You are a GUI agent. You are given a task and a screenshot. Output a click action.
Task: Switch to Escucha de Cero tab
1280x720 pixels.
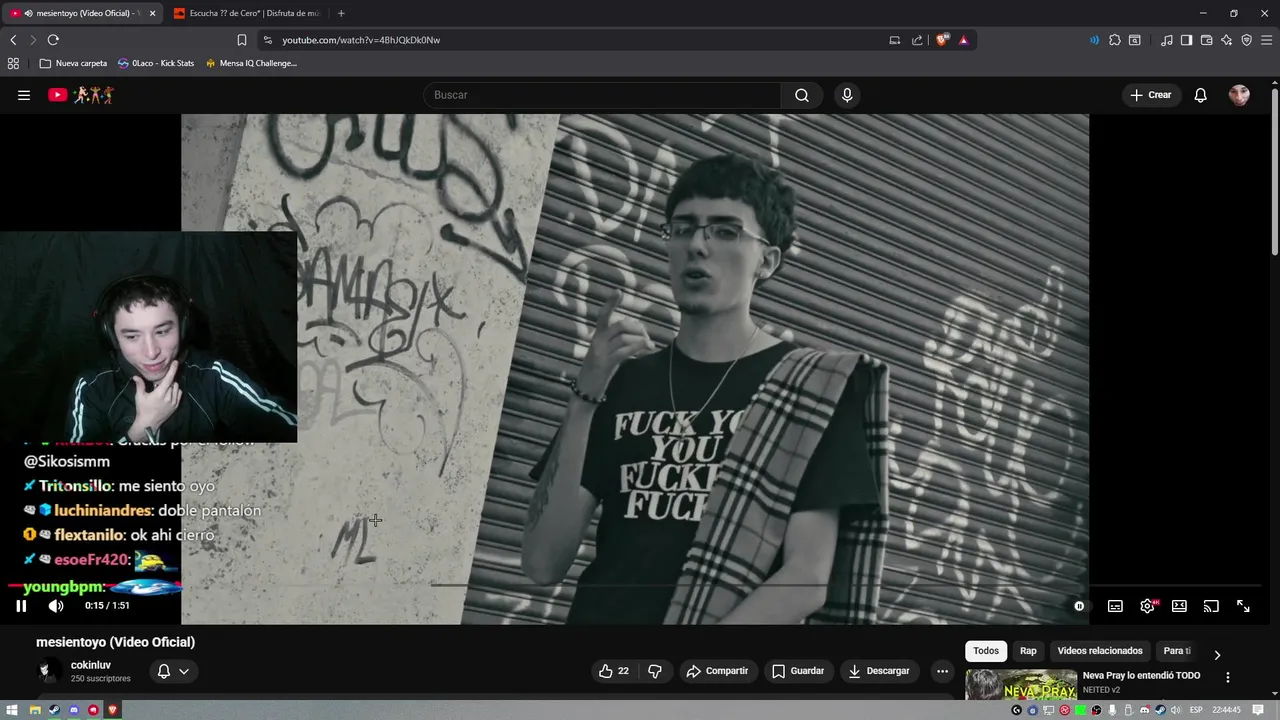coord(247,13)
